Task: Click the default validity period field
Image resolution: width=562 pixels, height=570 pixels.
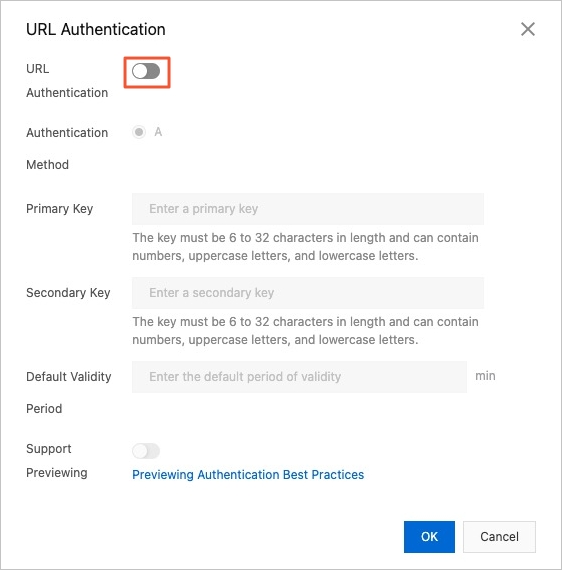Action: [299, 377]
